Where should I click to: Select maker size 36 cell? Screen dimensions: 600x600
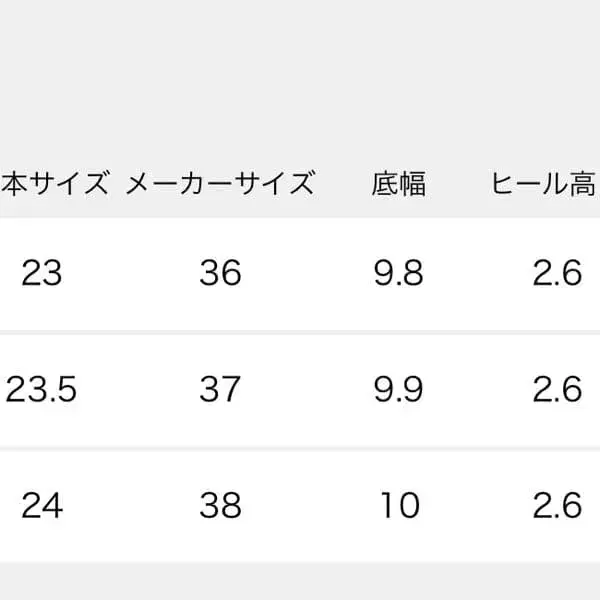tap(220, 273)
